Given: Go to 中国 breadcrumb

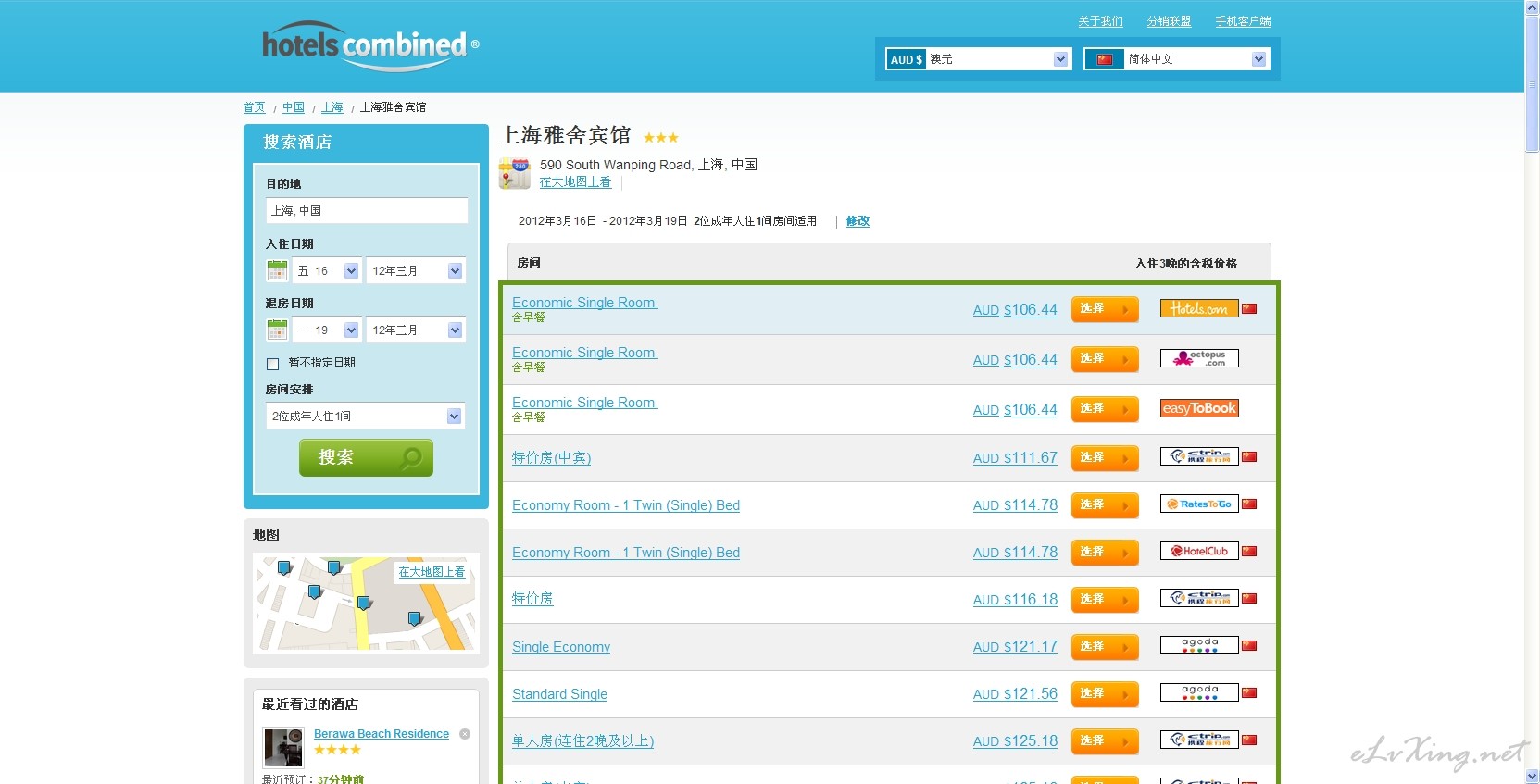Looking at the screenshot, I should [294, 107].
